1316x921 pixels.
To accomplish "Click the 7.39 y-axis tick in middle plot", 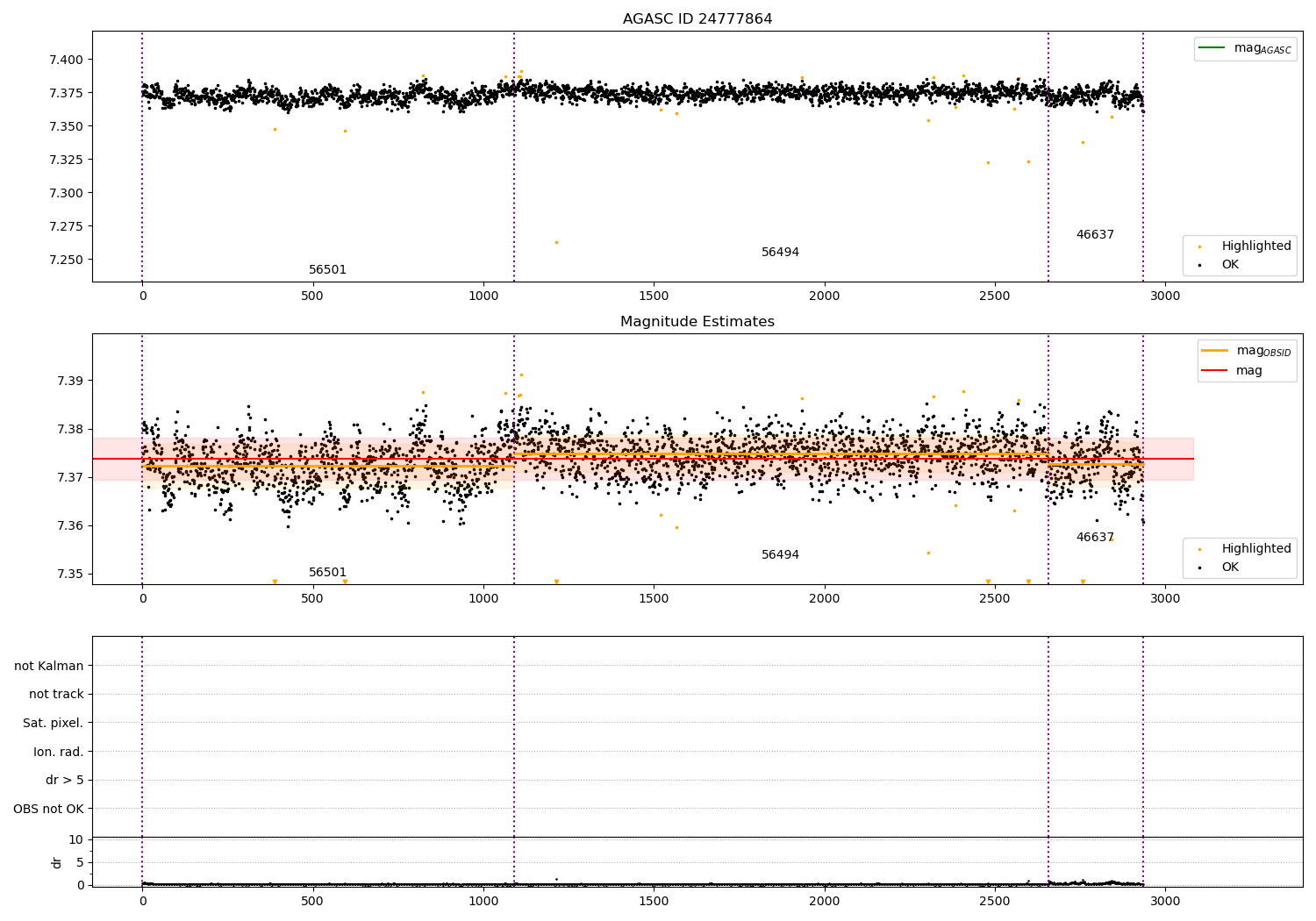I will point(70,381).
